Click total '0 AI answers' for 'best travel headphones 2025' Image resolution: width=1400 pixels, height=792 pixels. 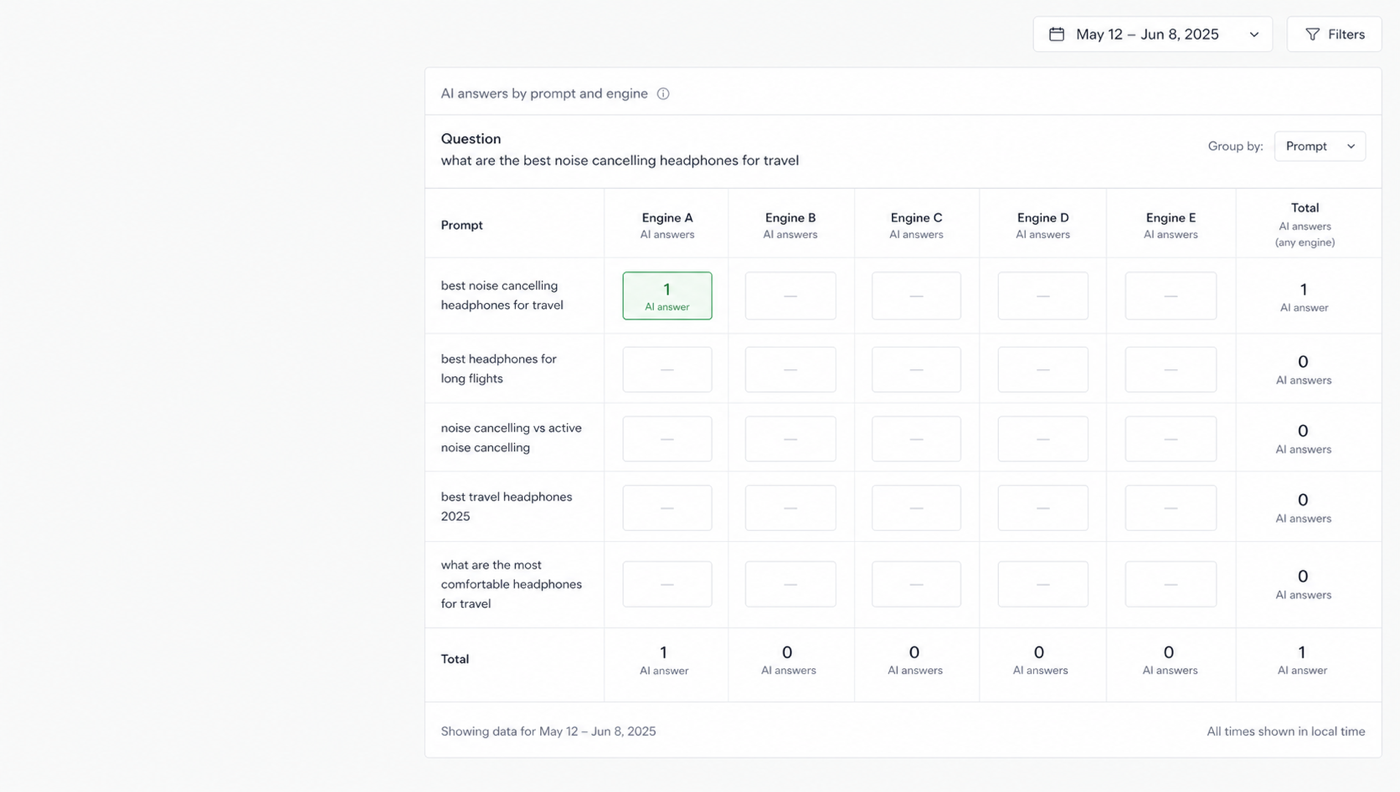coord(1303,507)
